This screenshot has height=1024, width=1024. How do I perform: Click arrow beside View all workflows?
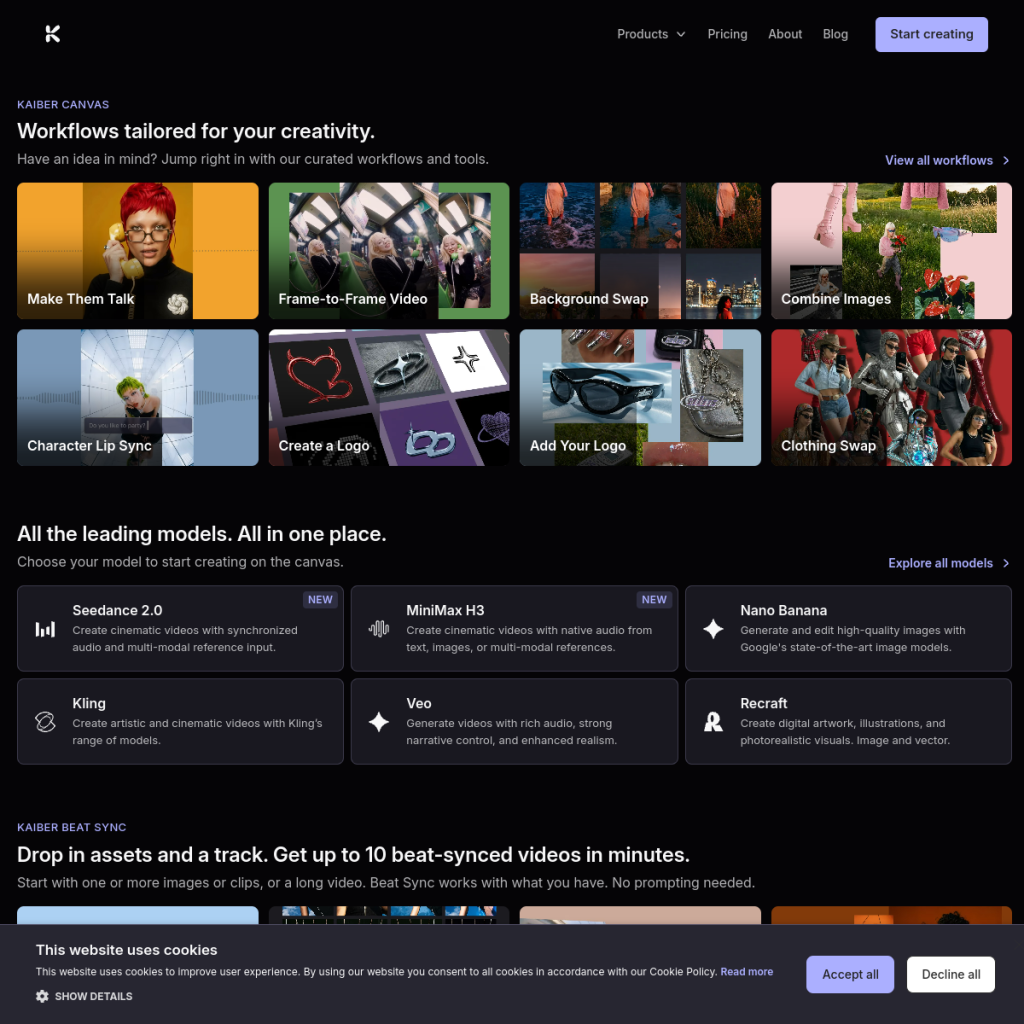(x=1006, y=161)
